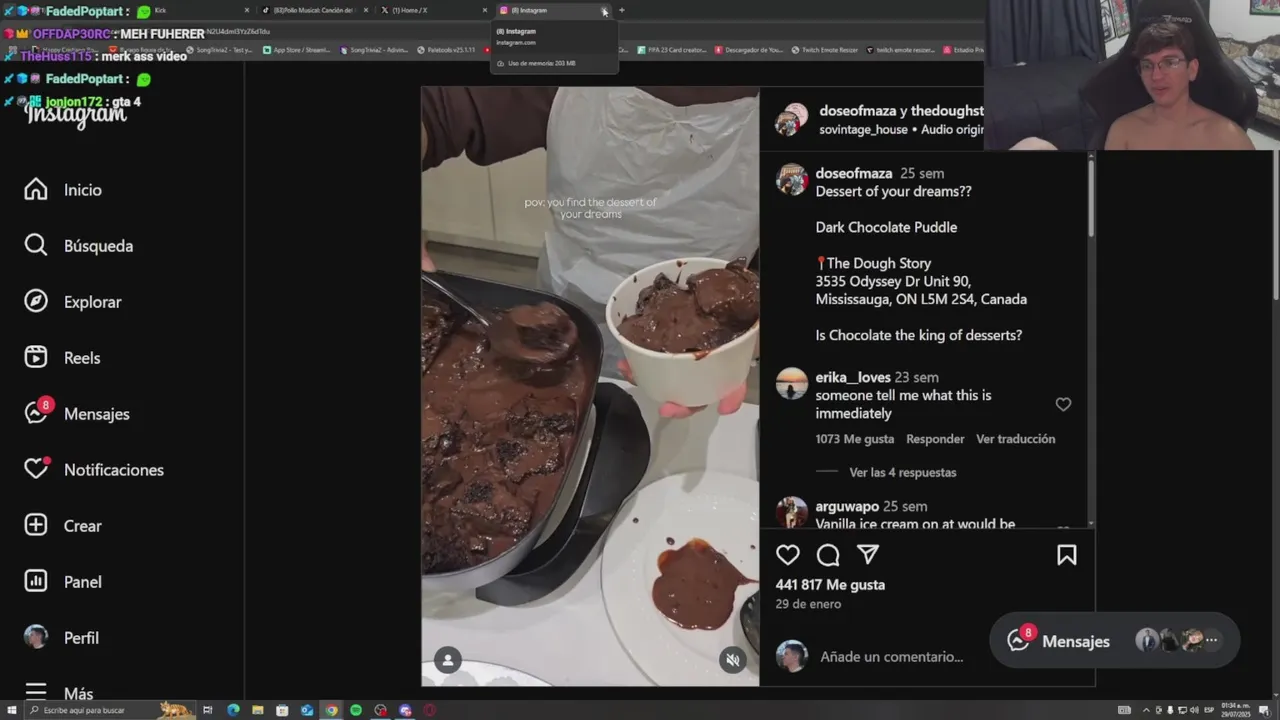Open Windows notification center
This screenshot has width=1280, height=720.
[x=1264, y=710]
